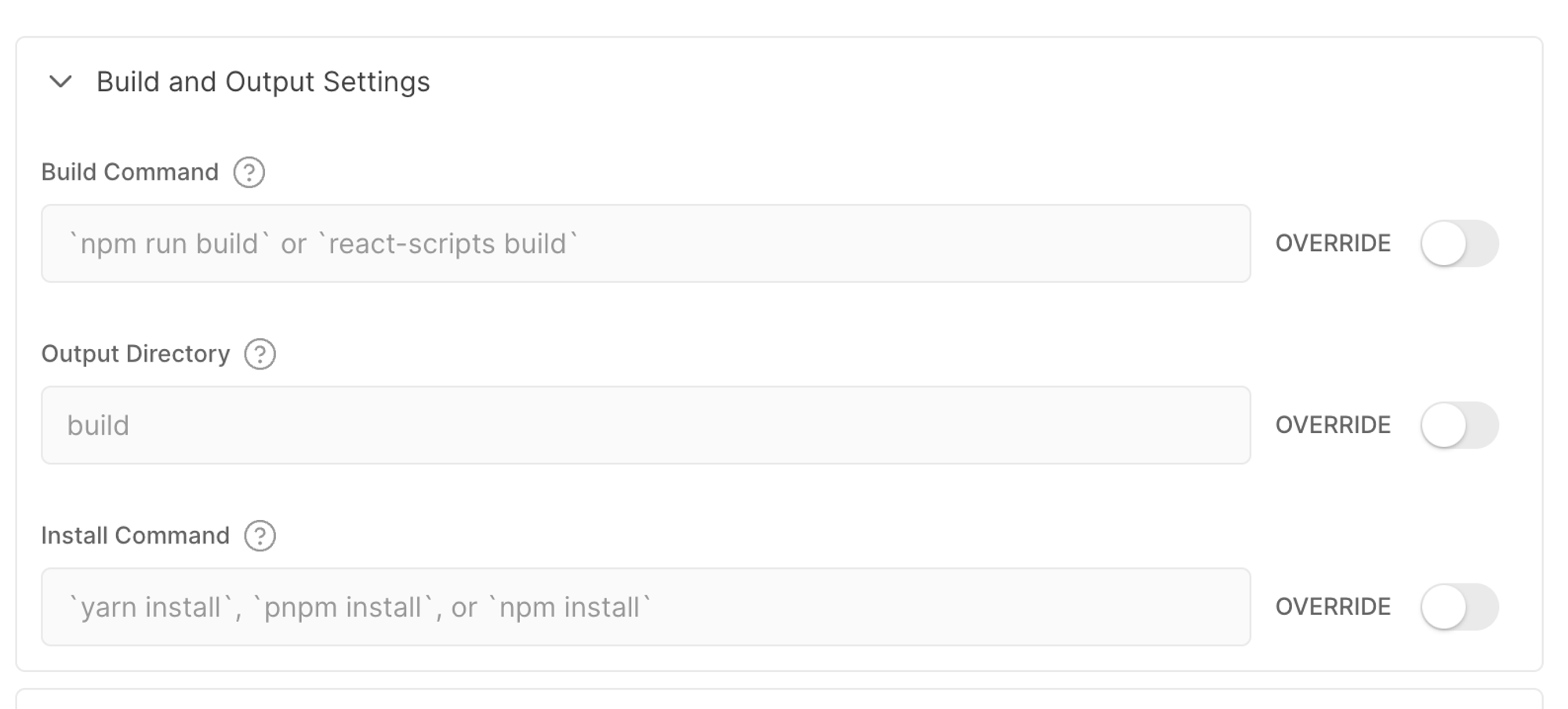Click the OVERRIDE label beside Output Directory
Viewport: 1568px width, 709px height.
(1333, 425)
